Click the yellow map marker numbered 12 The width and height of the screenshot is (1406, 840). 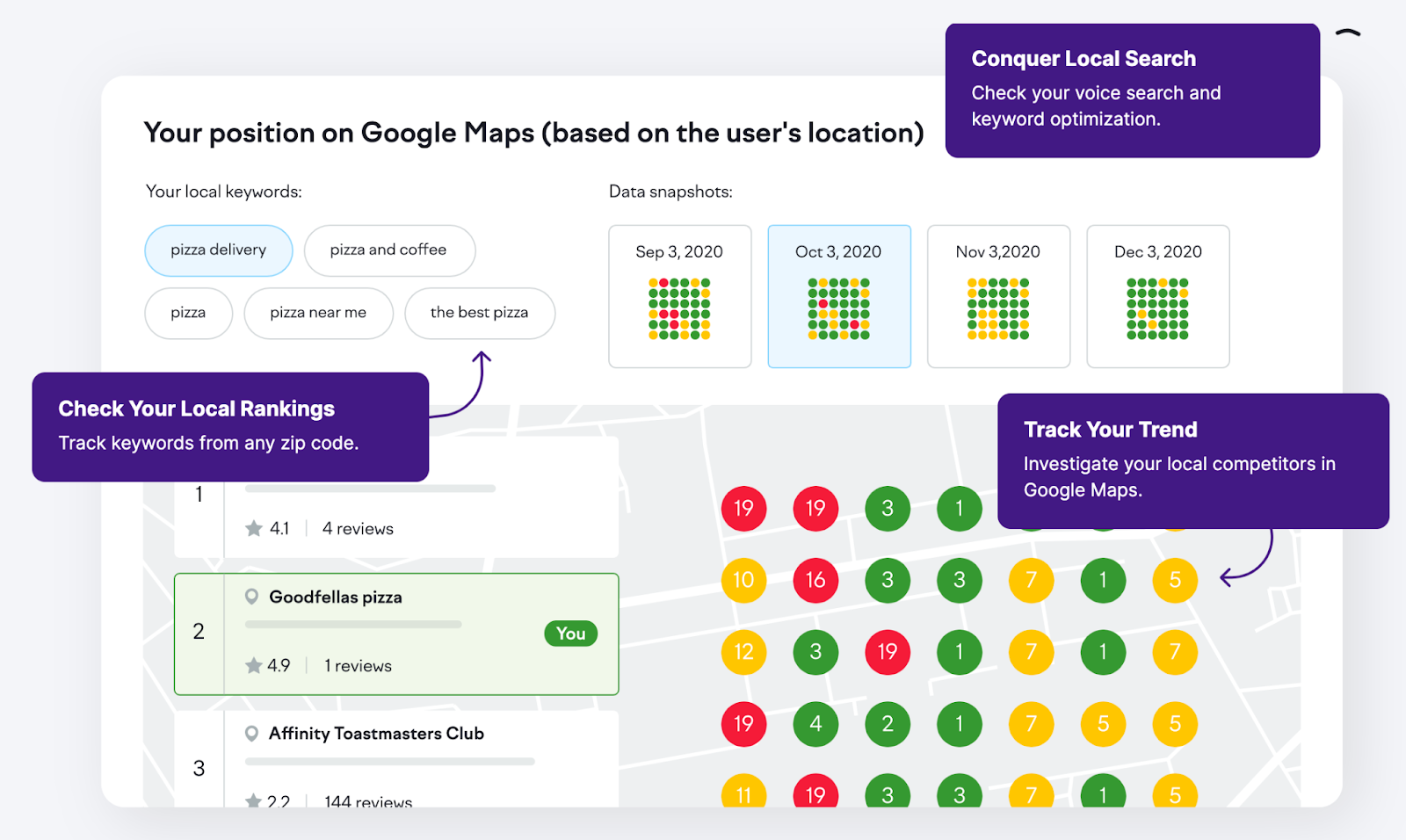click(744, 652)
